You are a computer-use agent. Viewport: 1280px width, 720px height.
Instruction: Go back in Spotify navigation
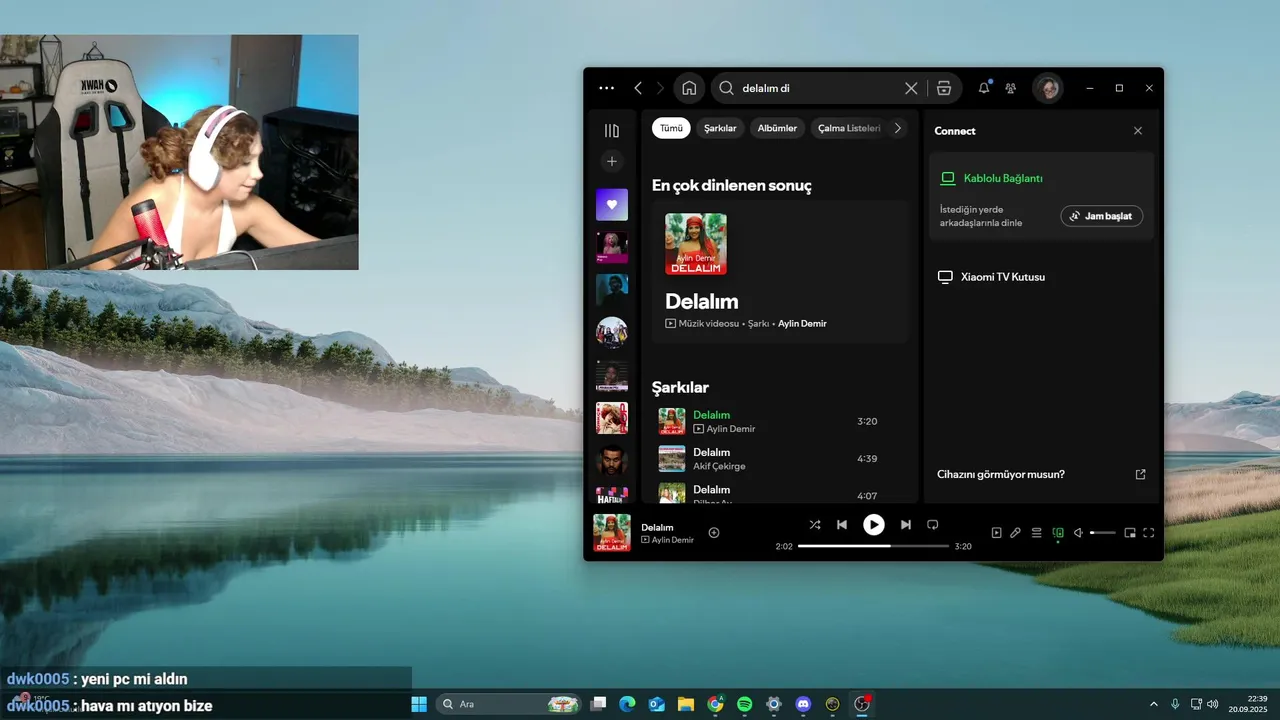tap(638, 88)
